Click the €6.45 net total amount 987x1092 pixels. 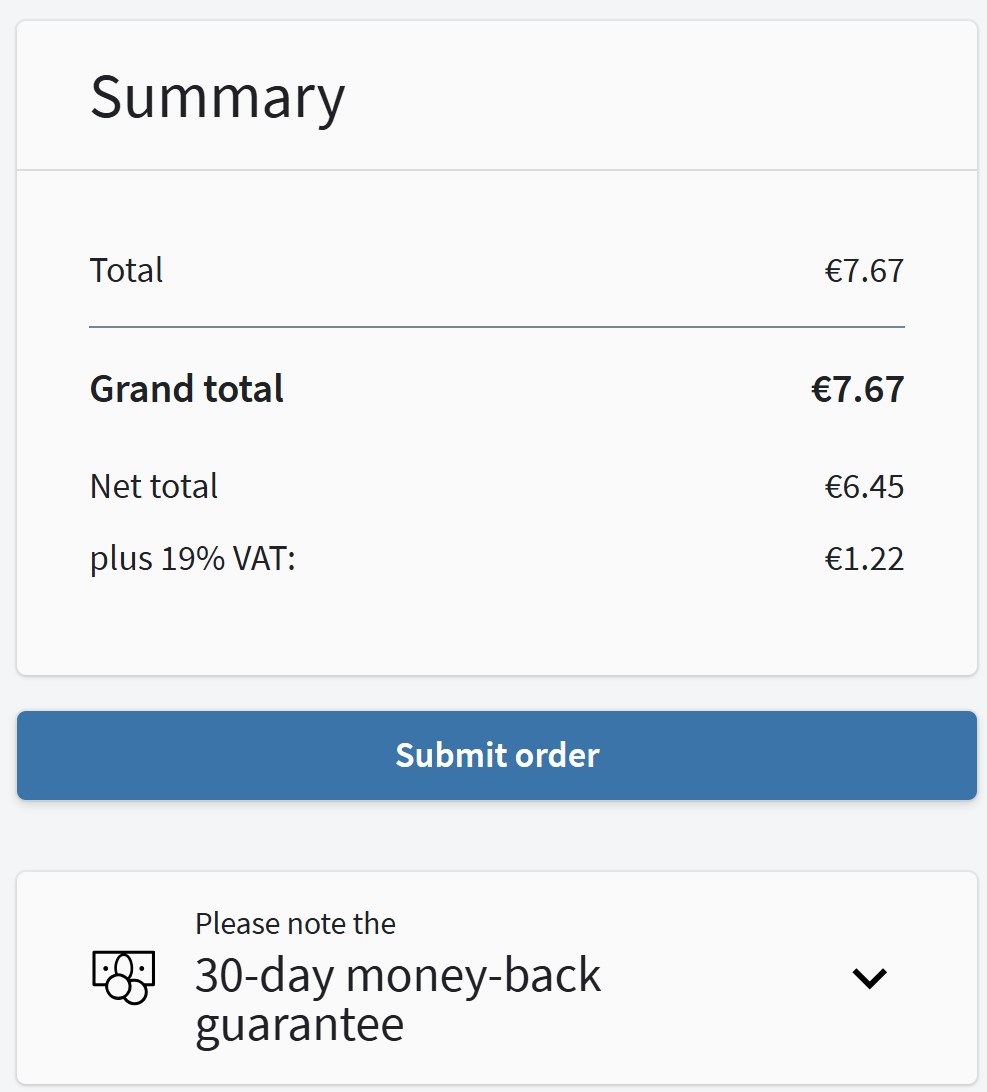(x=864, y=487)
